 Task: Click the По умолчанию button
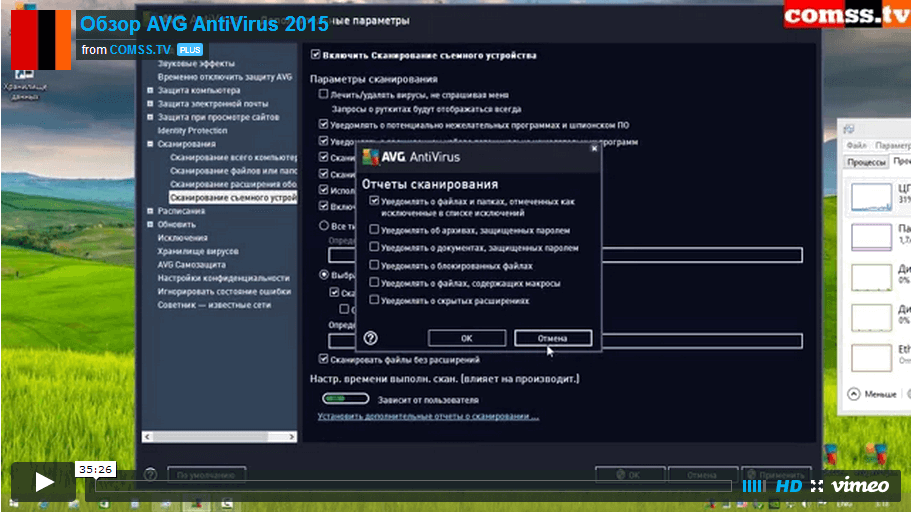[206, 475]
